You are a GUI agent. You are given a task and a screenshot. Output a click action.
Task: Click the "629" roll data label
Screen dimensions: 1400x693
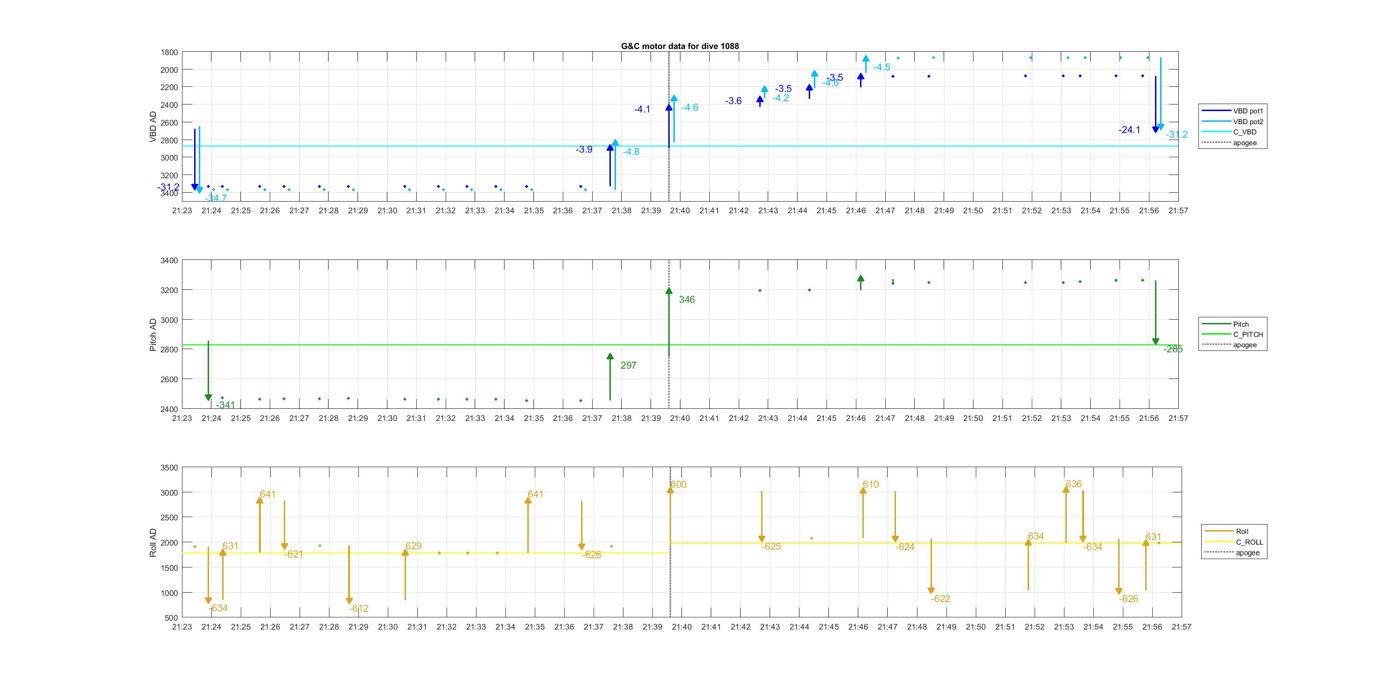(x=413, y=546)
